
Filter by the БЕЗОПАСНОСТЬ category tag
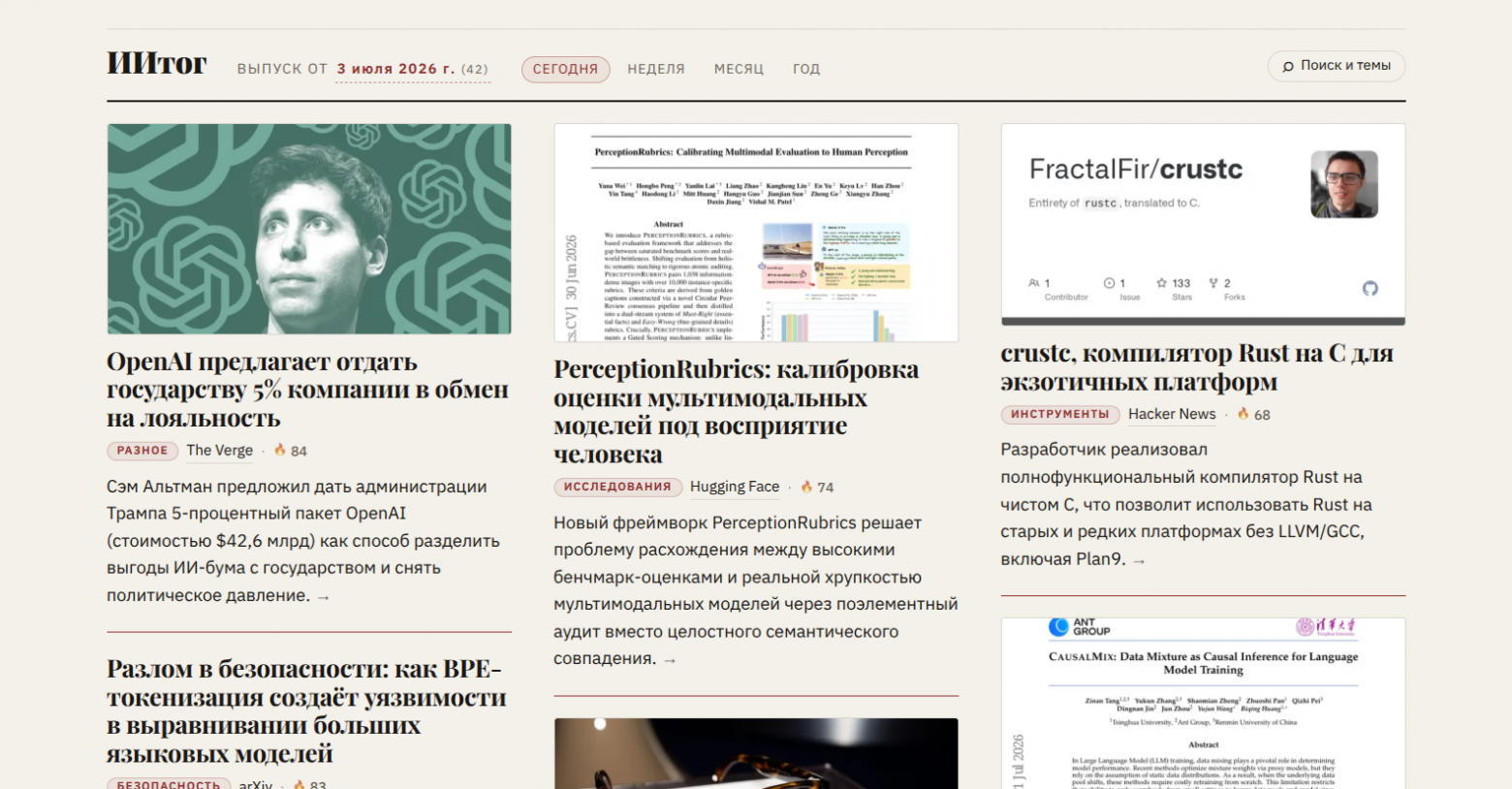[x=169, y=783]
